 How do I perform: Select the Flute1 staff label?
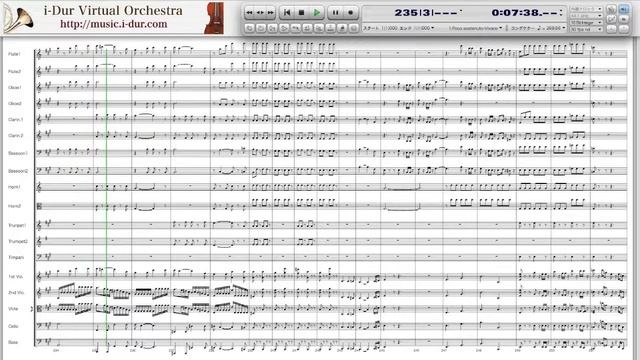[x=14, y=54]
